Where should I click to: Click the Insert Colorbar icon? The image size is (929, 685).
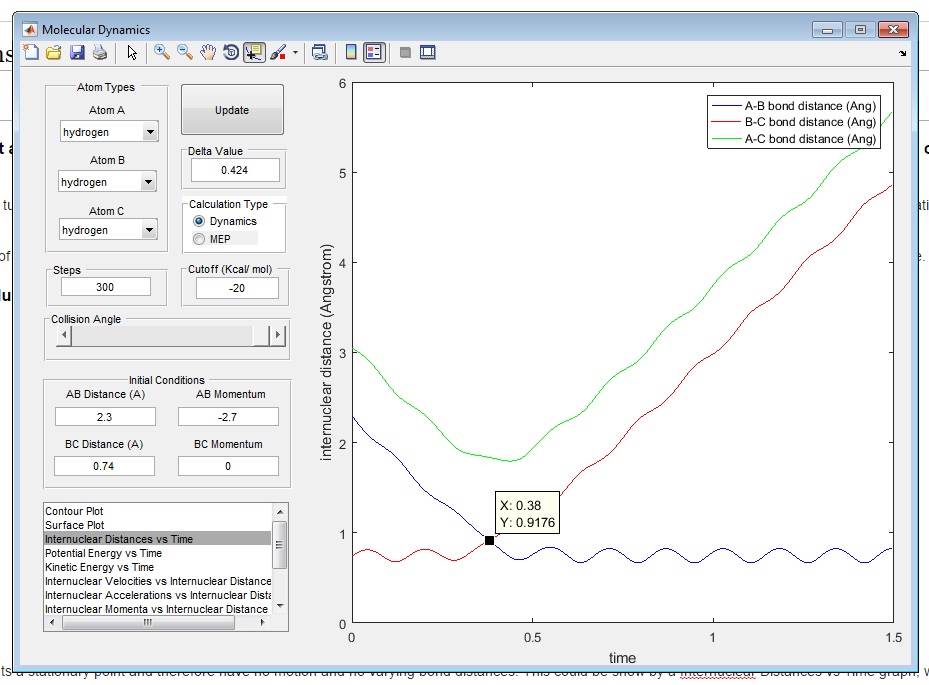pos(351,52)
